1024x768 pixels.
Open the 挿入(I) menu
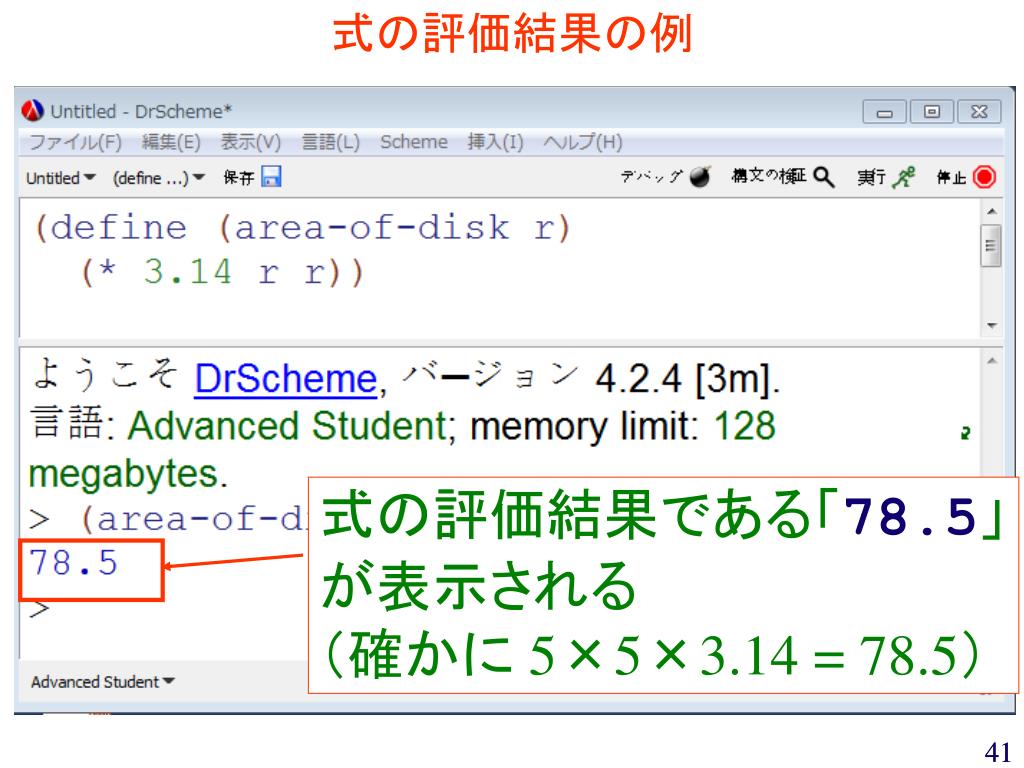pos(495,142)
